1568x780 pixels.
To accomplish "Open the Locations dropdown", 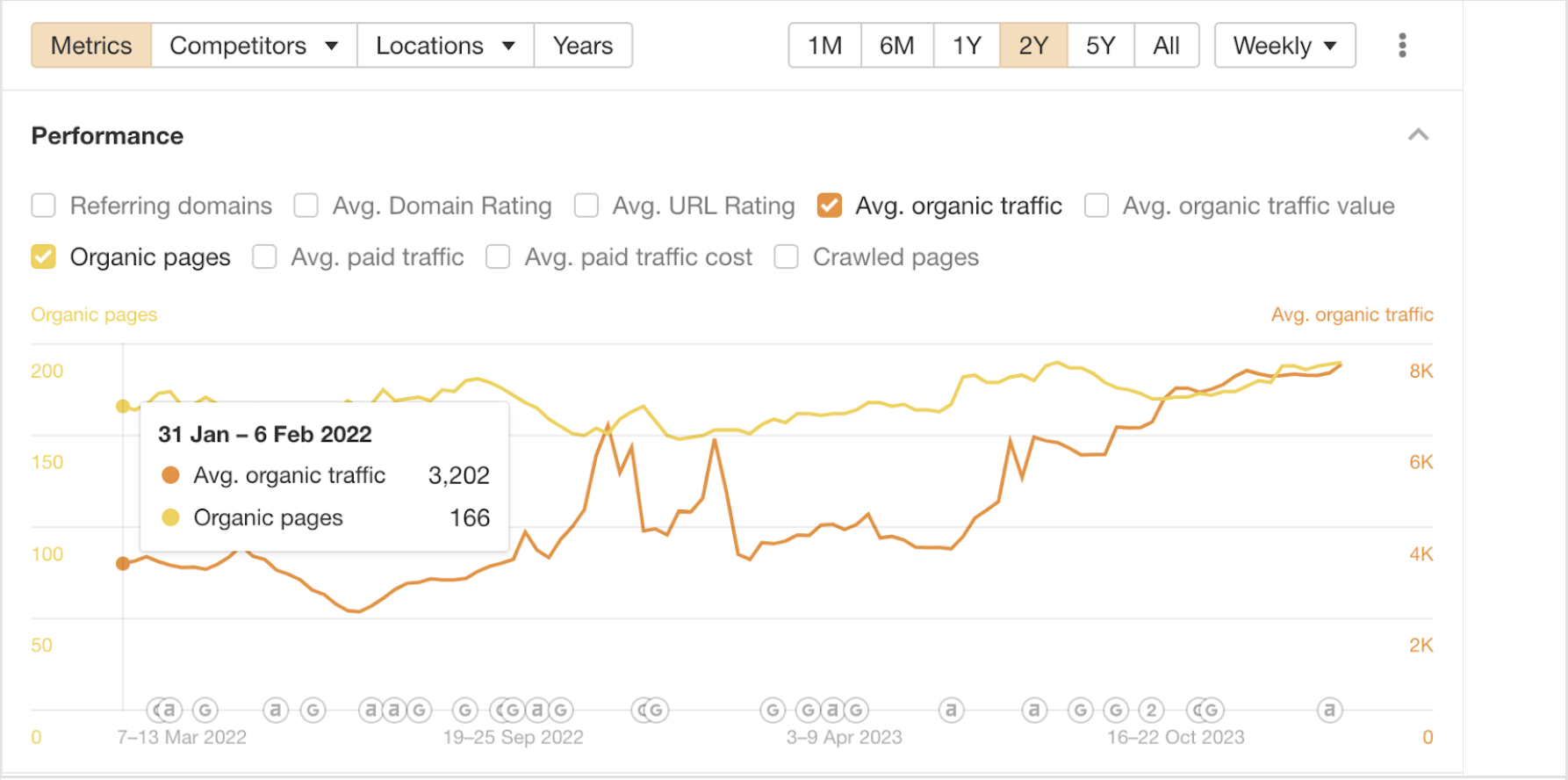I will pos(445,46).
